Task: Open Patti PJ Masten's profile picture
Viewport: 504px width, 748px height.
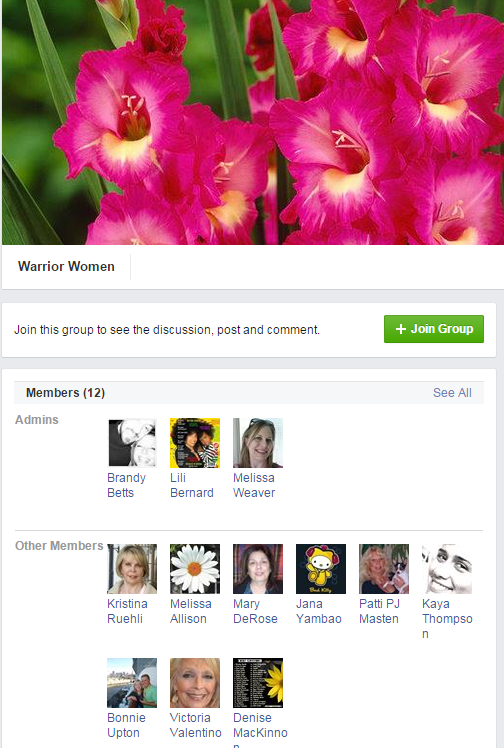Action: [384, 569]
